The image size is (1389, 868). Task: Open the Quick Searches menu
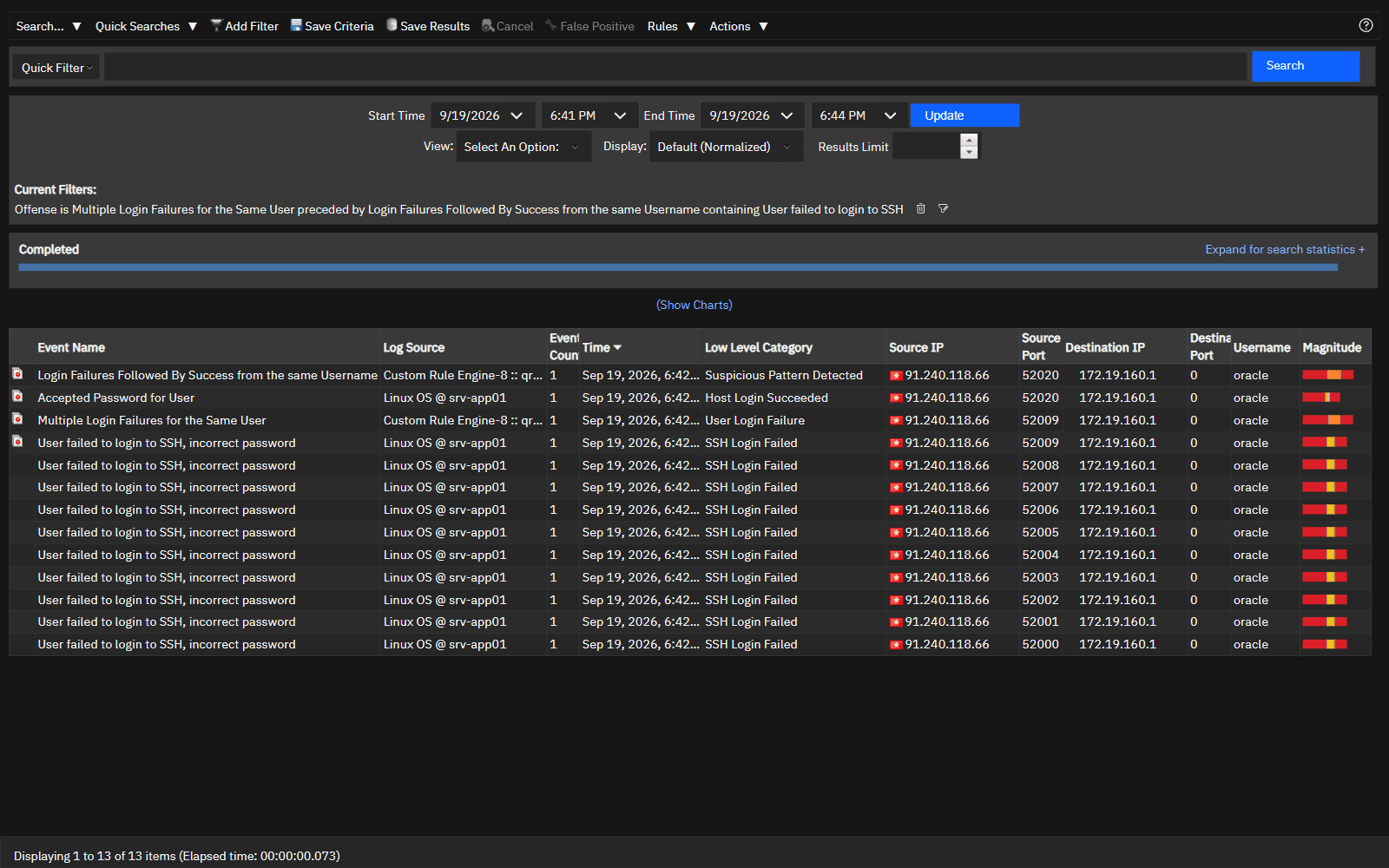pos(146,26)
